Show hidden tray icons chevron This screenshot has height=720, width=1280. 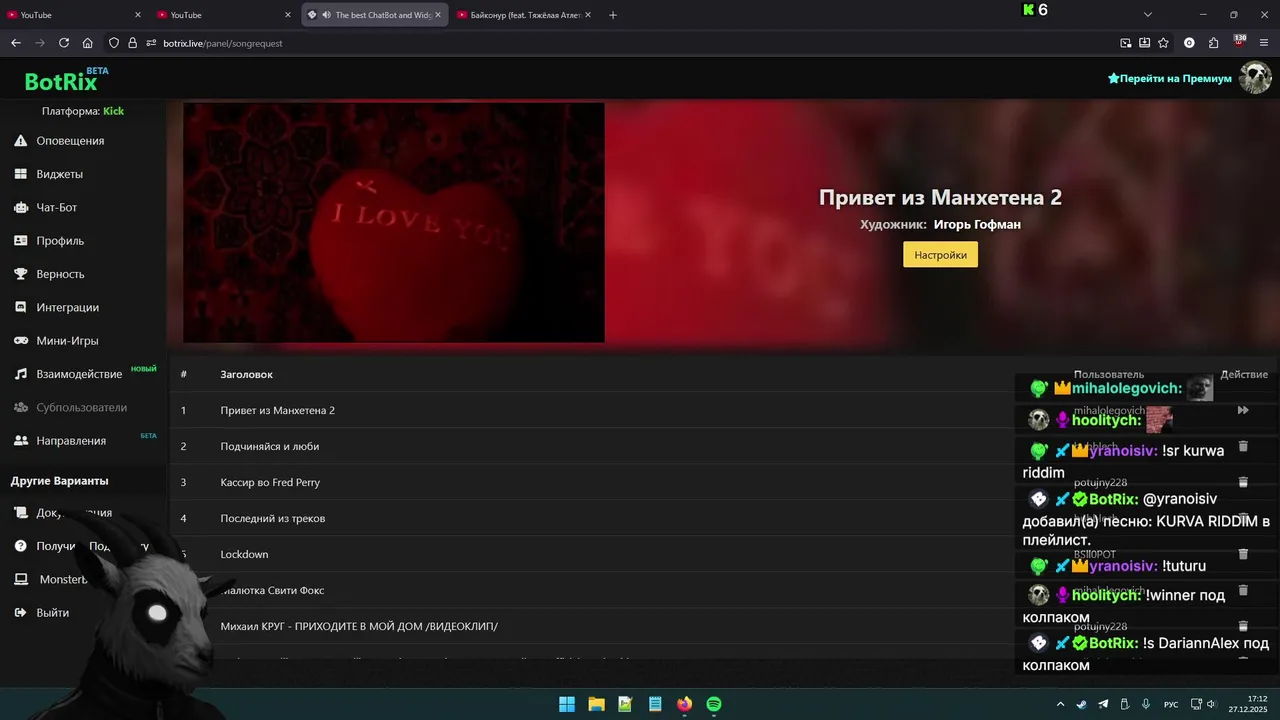[x=1060, y=704]
